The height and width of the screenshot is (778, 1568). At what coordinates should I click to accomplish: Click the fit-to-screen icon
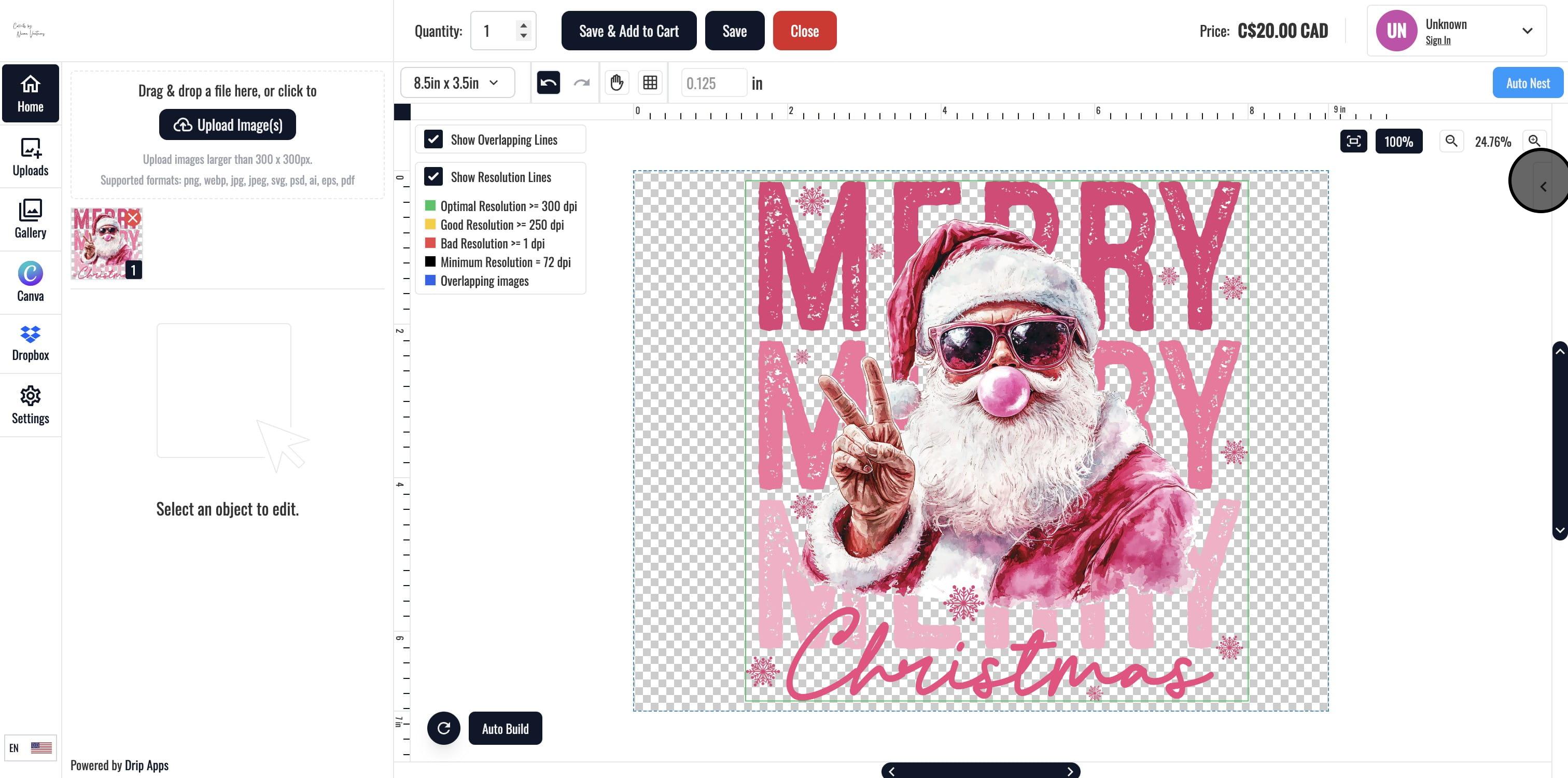coord(1353,141)
